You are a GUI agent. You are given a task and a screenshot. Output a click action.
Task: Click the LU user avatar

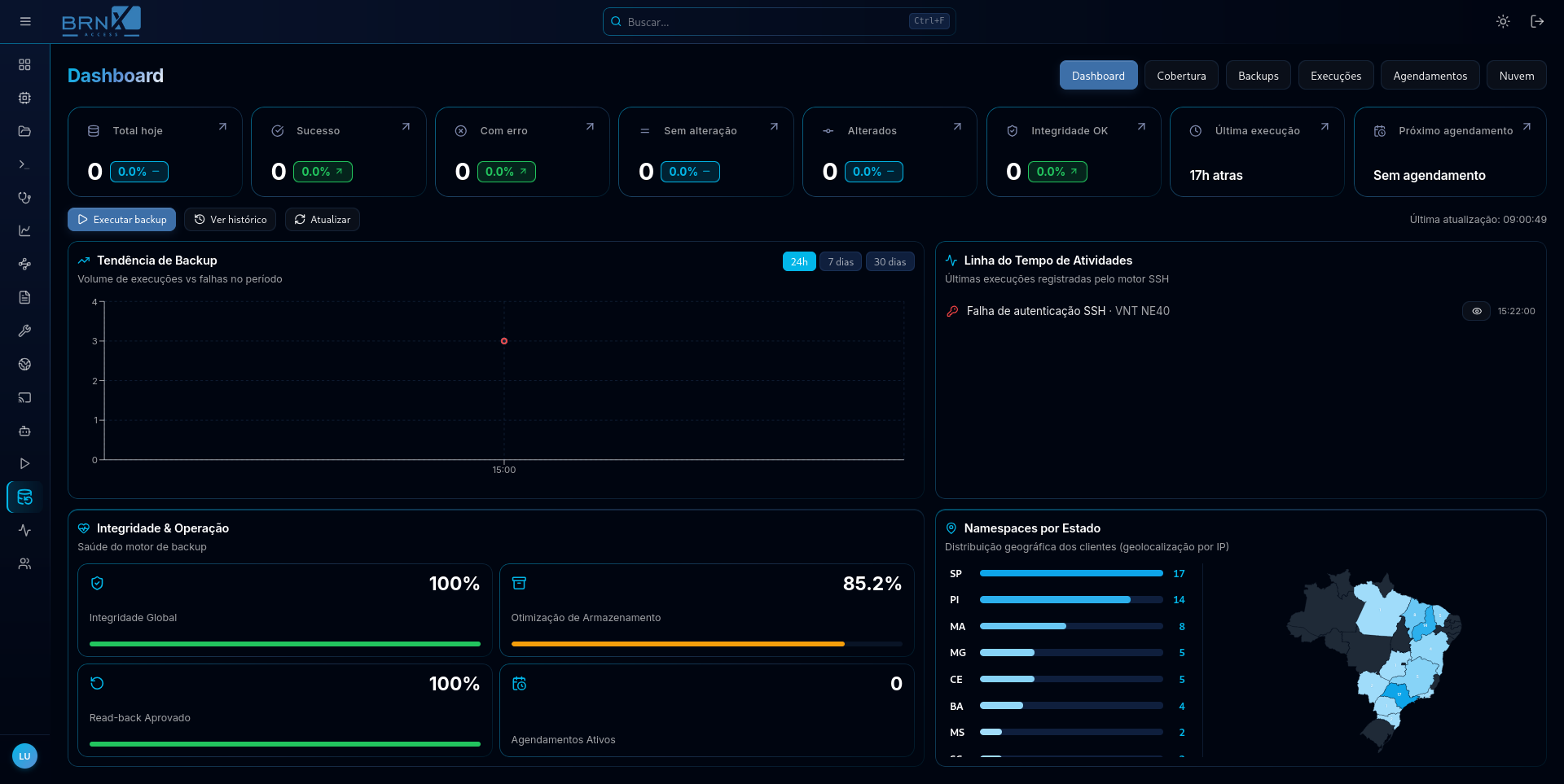(x=24, y=756)
